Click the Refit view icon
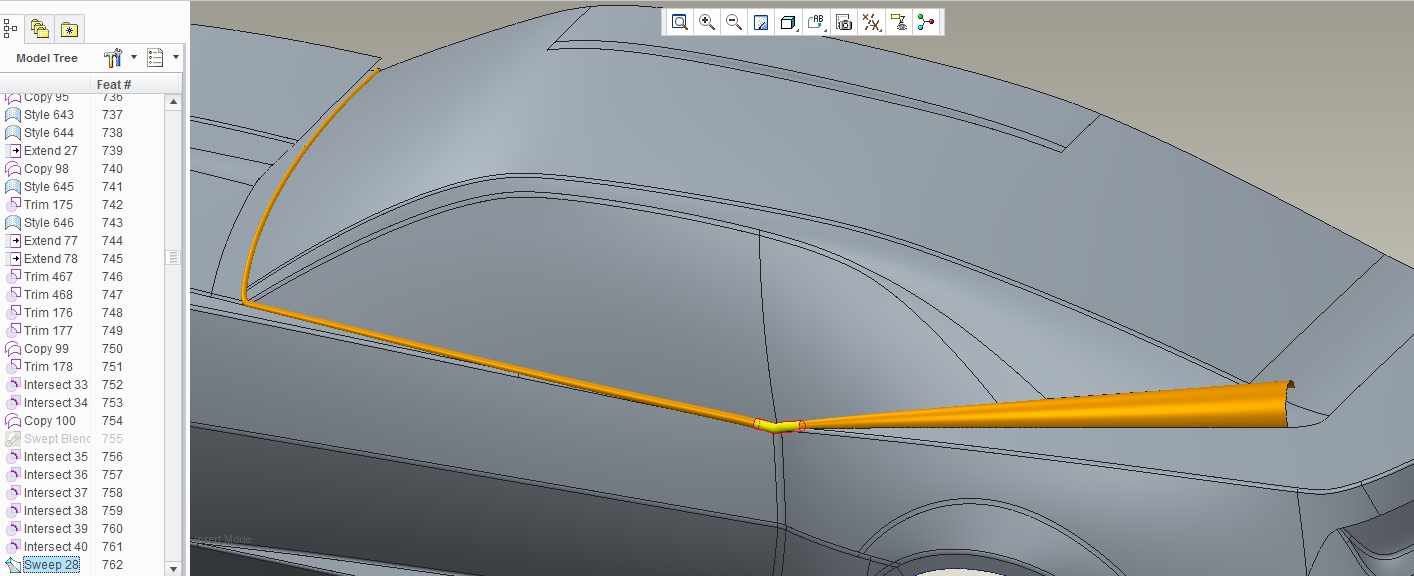The width and height of the screenshot is (1414, 576). pos(680,22)
